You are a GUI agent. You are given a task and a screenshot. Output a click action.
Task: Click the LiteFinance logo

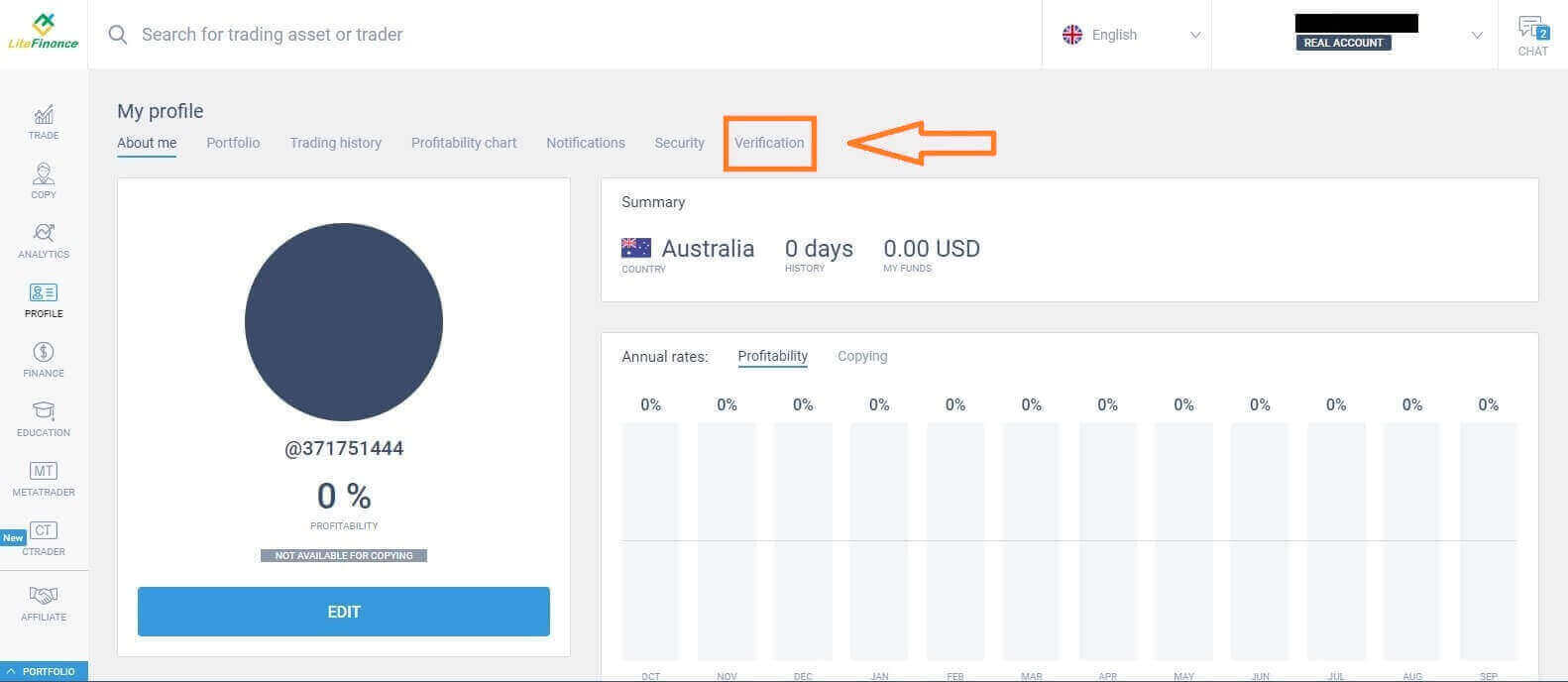click(43, 33)
